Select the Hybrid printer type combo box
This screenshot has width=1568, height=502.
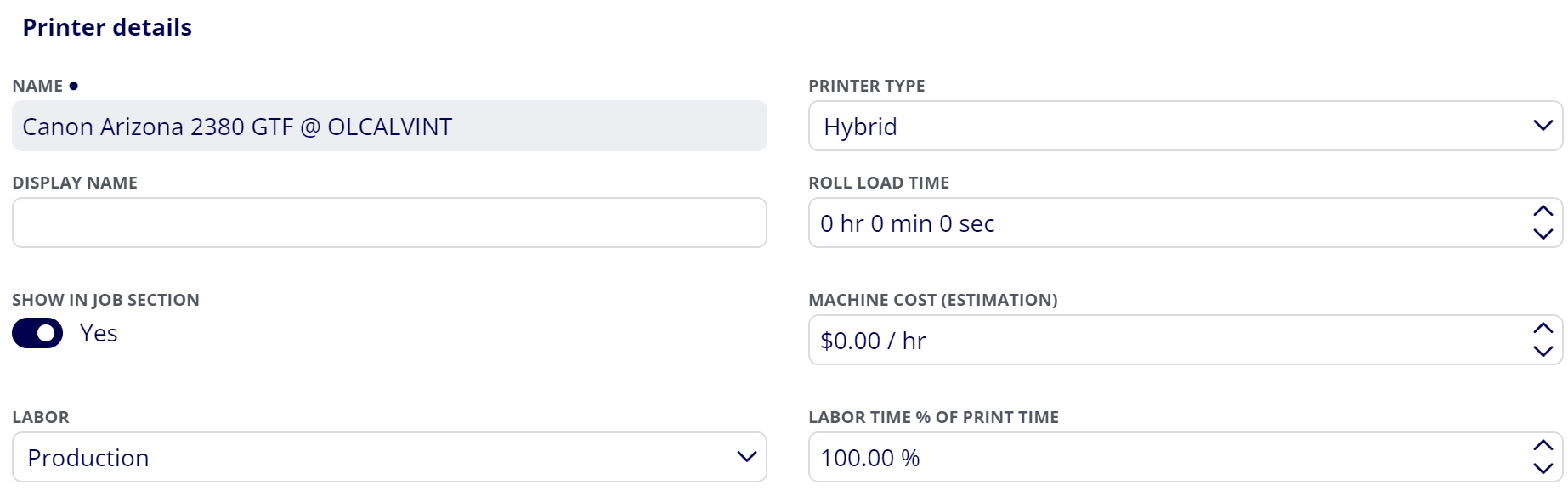click(x=1186, y=126)
